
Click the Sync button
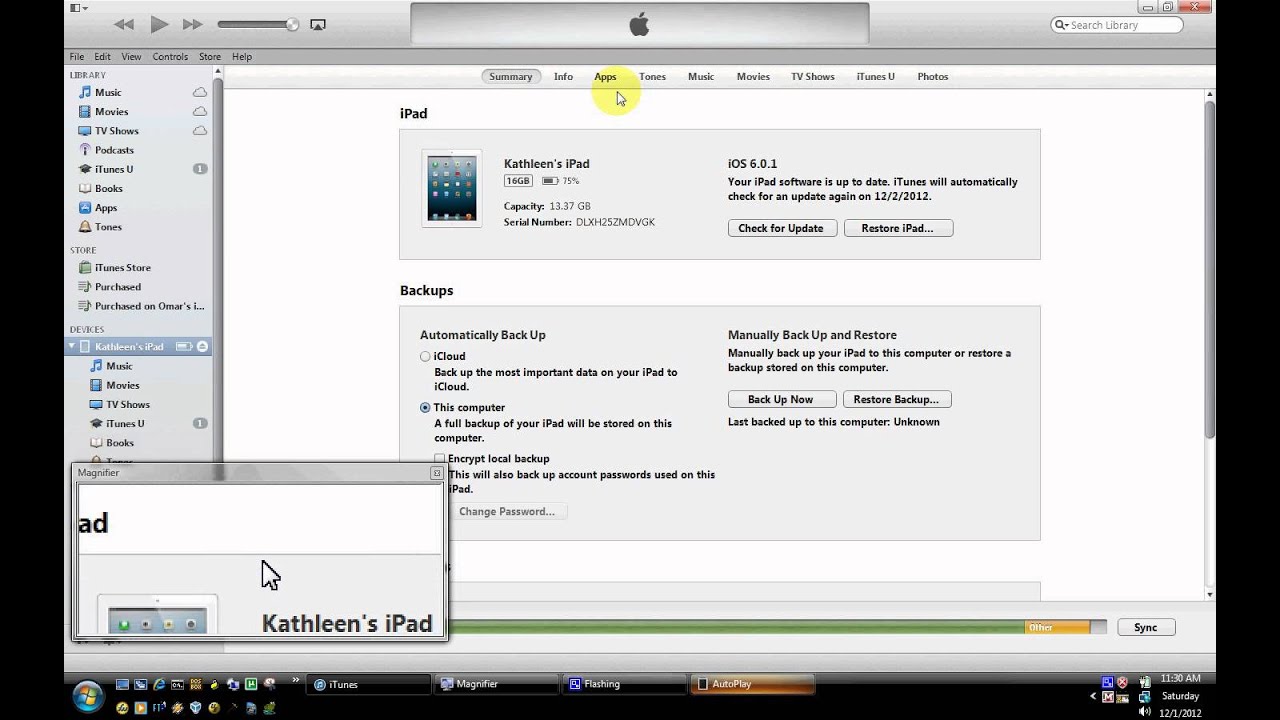tap(1146, 628)
